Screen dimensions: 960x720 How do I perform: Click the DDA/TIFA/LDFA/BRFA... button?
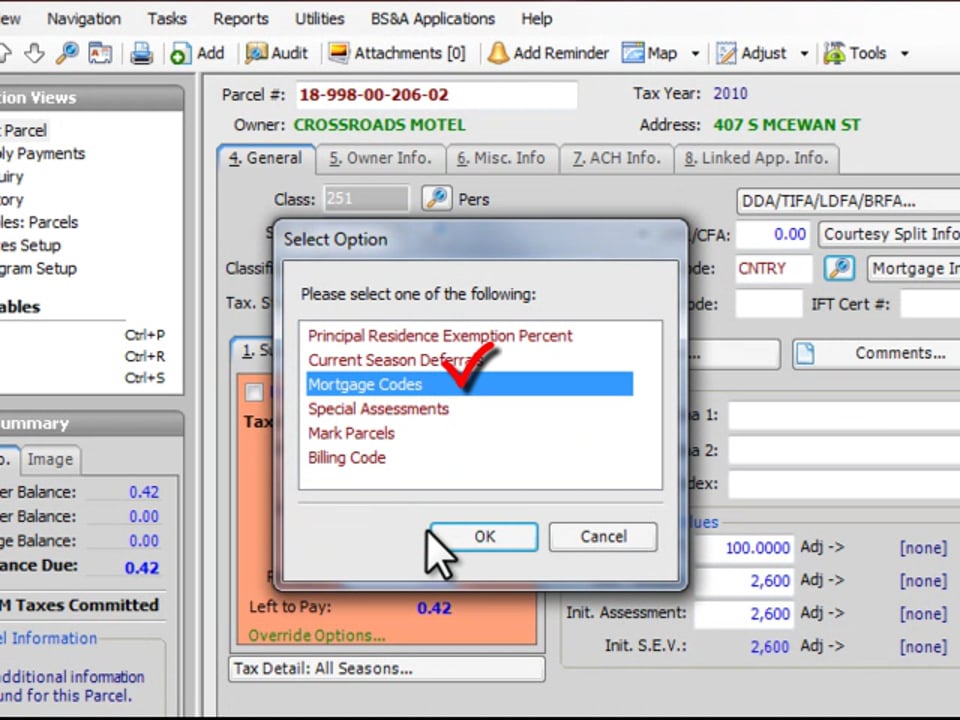coord(847,201)
